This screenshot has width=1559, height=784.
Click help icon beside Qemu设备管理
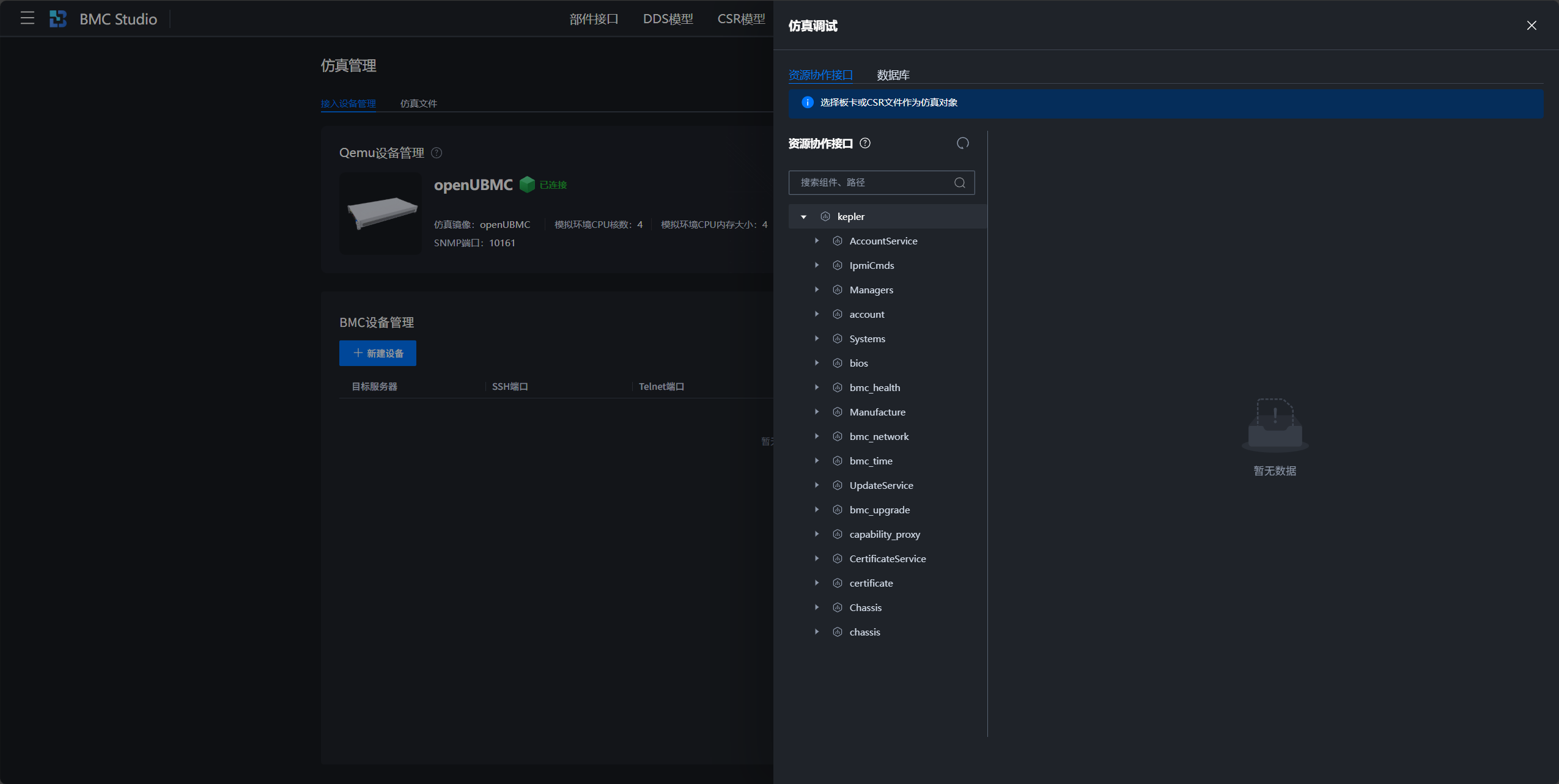click(437, 153)
